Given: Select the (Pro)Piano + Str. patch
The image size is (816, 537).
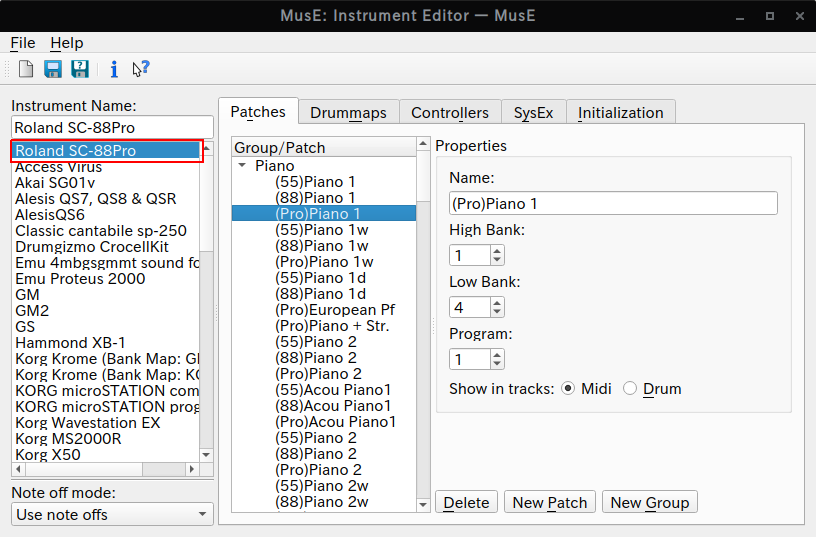Looking at the screenshot, I should [324, 326].
